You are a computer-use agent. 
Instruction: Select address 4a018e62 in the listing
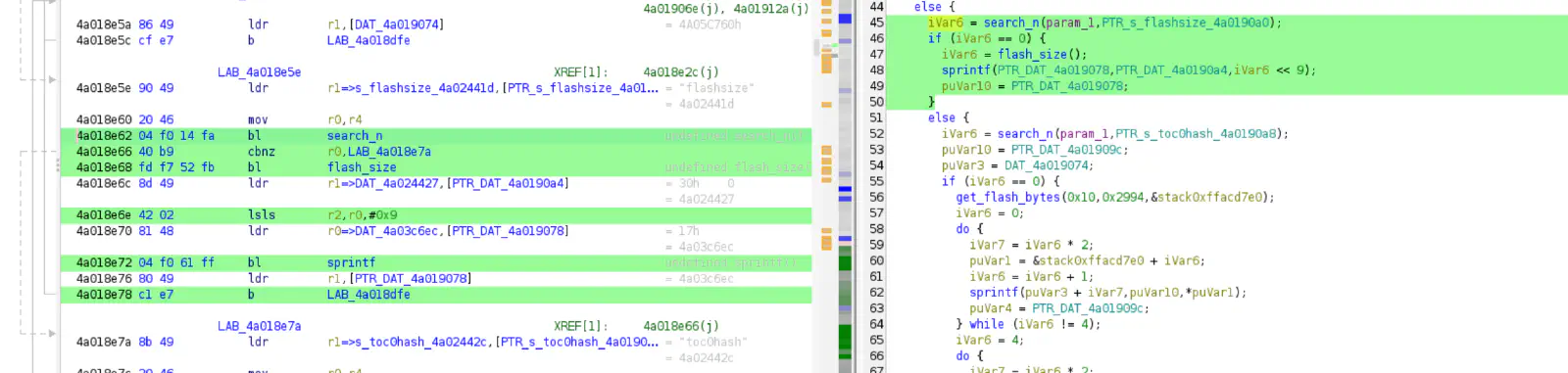pyautogui.click(x=104, y=136)
